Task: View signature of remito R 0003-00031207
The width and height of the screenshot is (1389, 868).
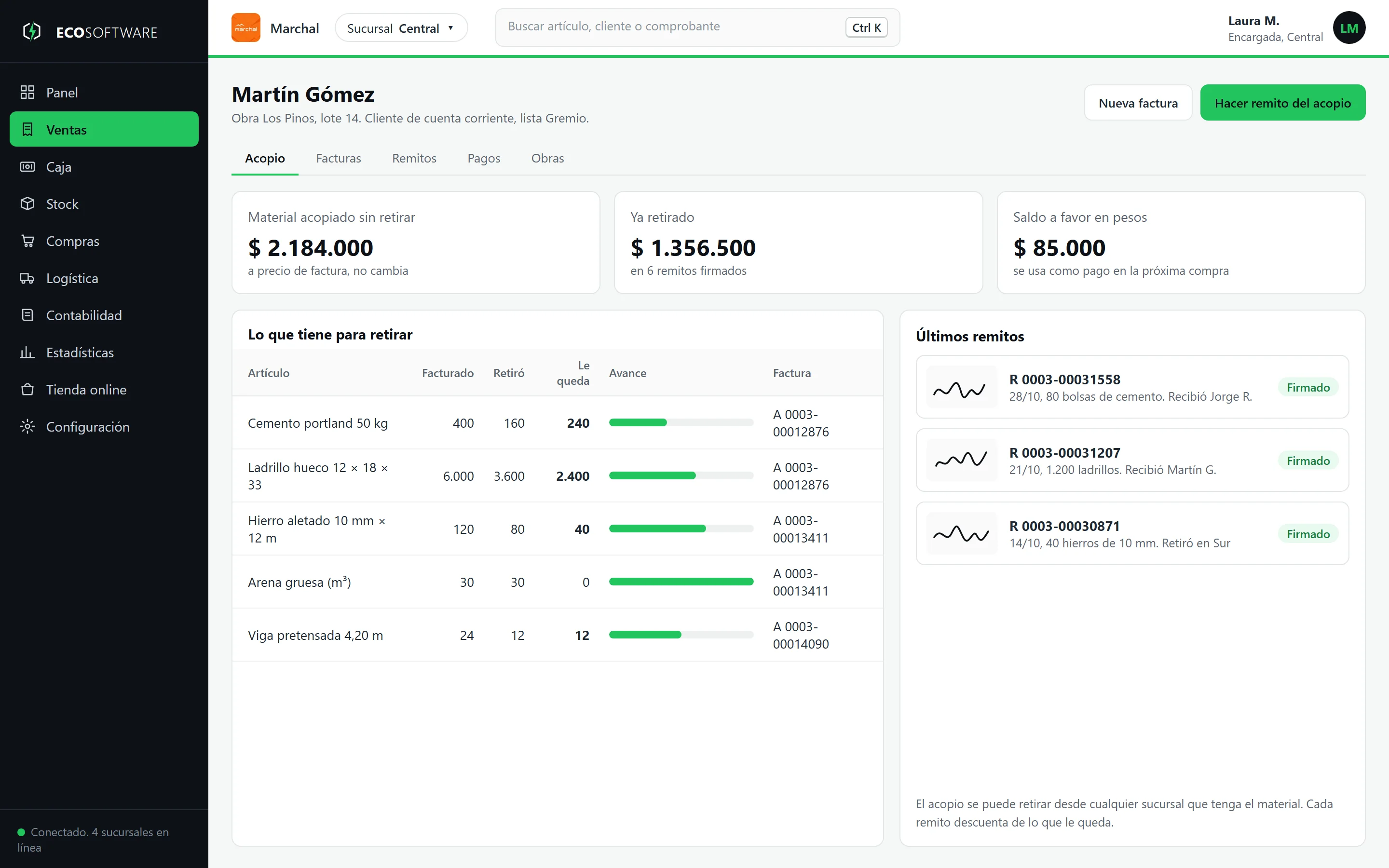Action: (962, 461)
